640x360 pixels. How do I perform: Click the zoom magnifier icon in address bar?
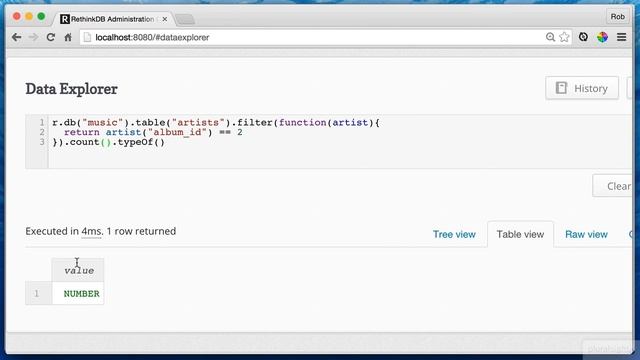(550, 37)
